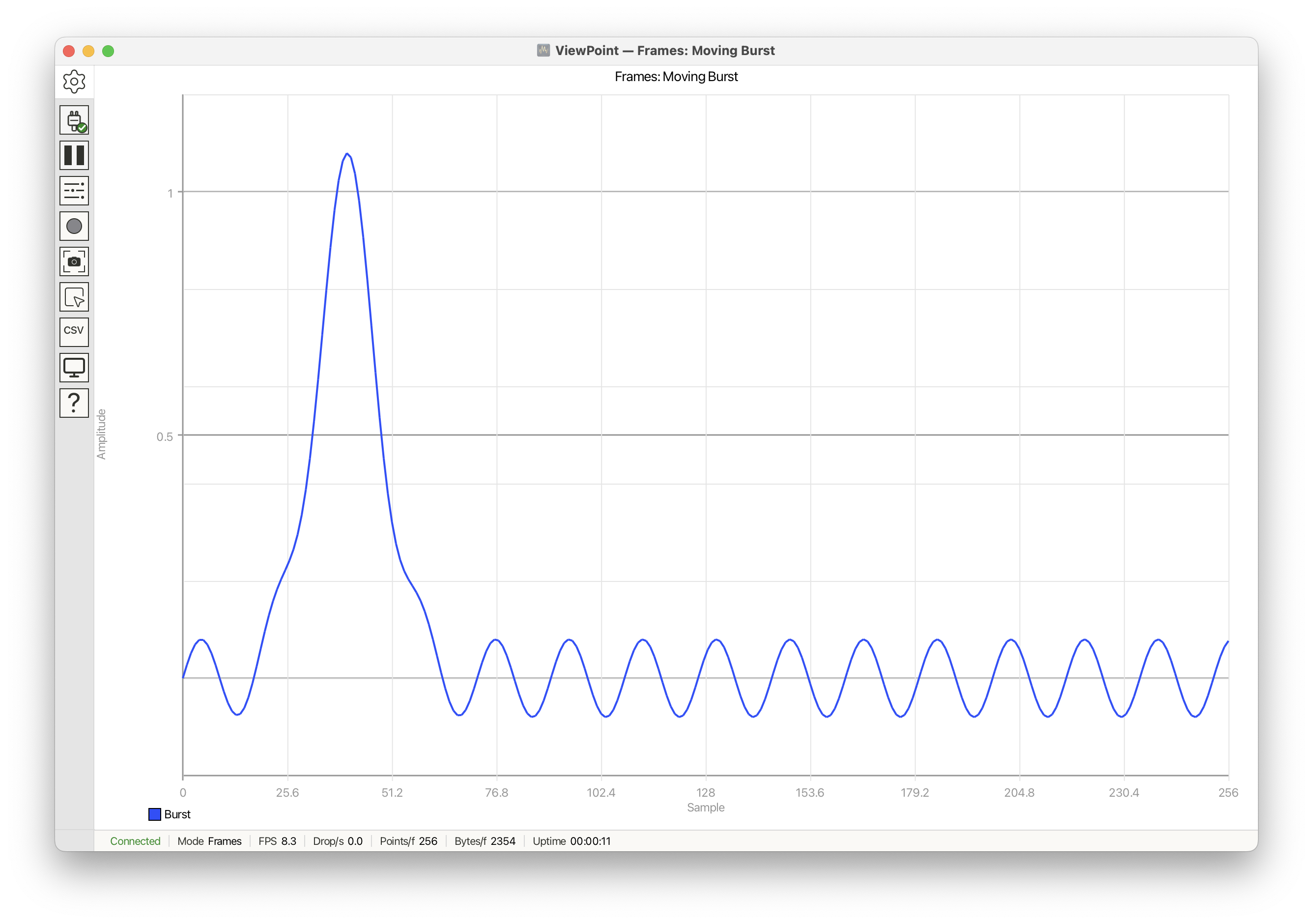Click the Mode Frames status entry
This screenshot has height=924, width=1313.
(x=209, y=841)
